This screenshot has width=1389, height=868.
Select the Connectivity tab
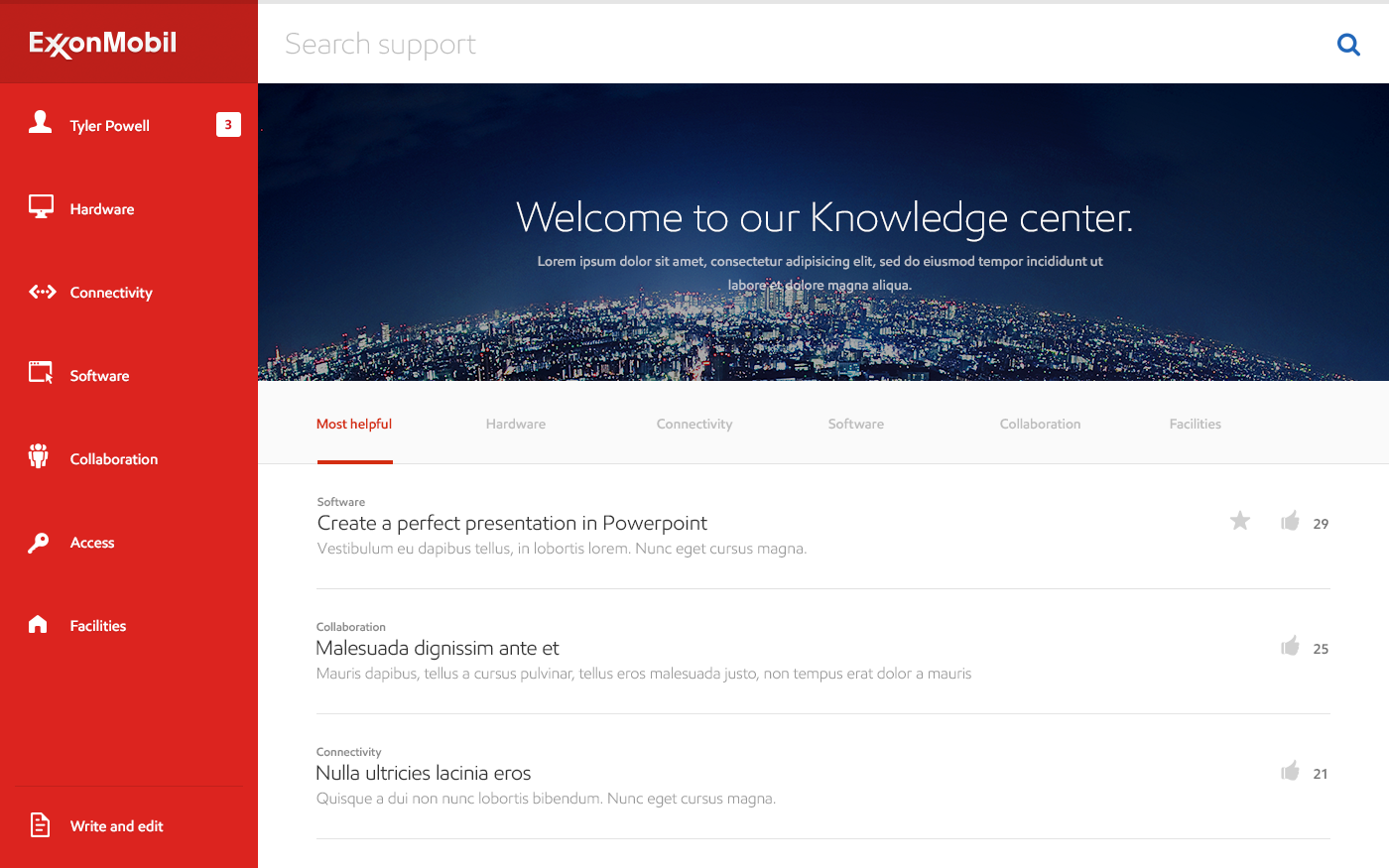tap(694, 424)
